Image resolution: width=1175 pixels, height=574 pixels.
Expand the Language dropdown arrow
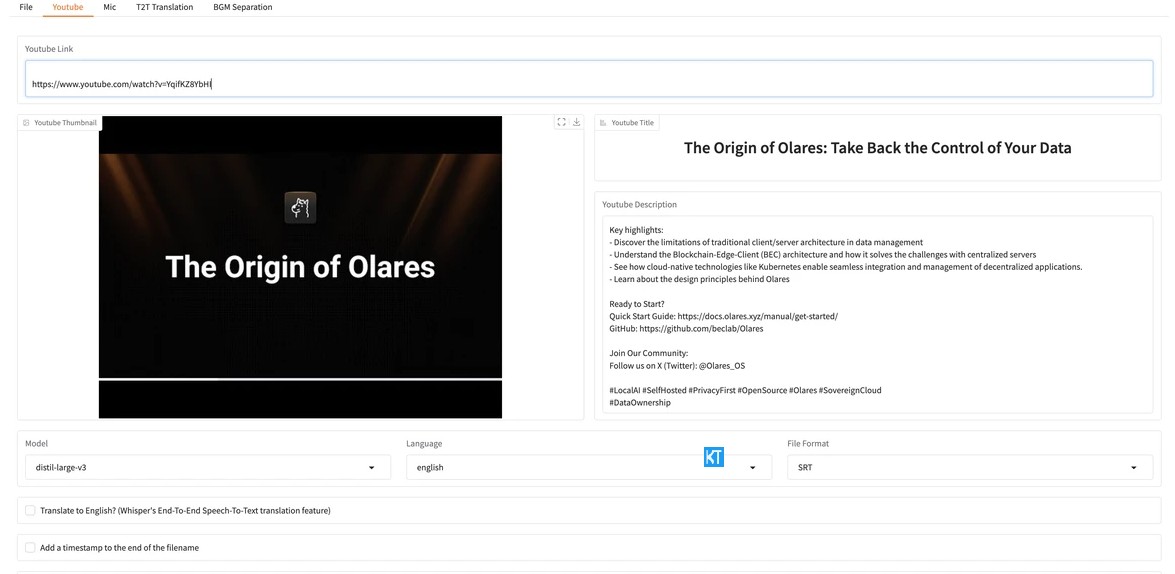tap(752, 467)
